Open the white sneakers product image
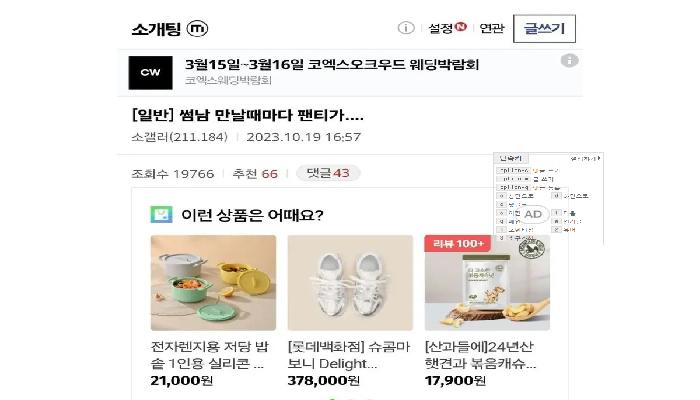Image resolution: width=700 pixels, height=400 pixels. pos(350,283)
